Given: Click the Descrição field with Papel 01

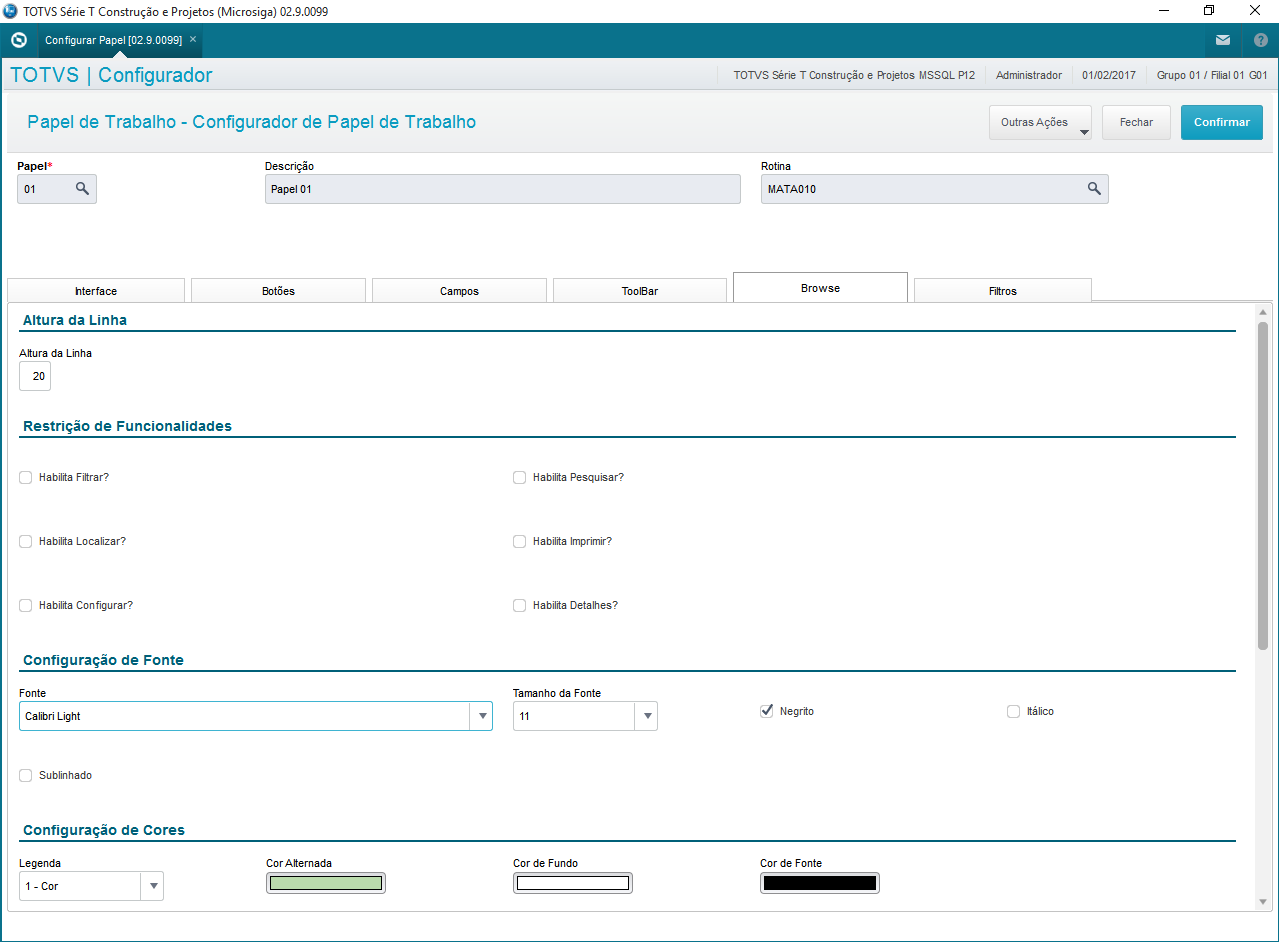Looking at the screenshot, I should (503, 189).
